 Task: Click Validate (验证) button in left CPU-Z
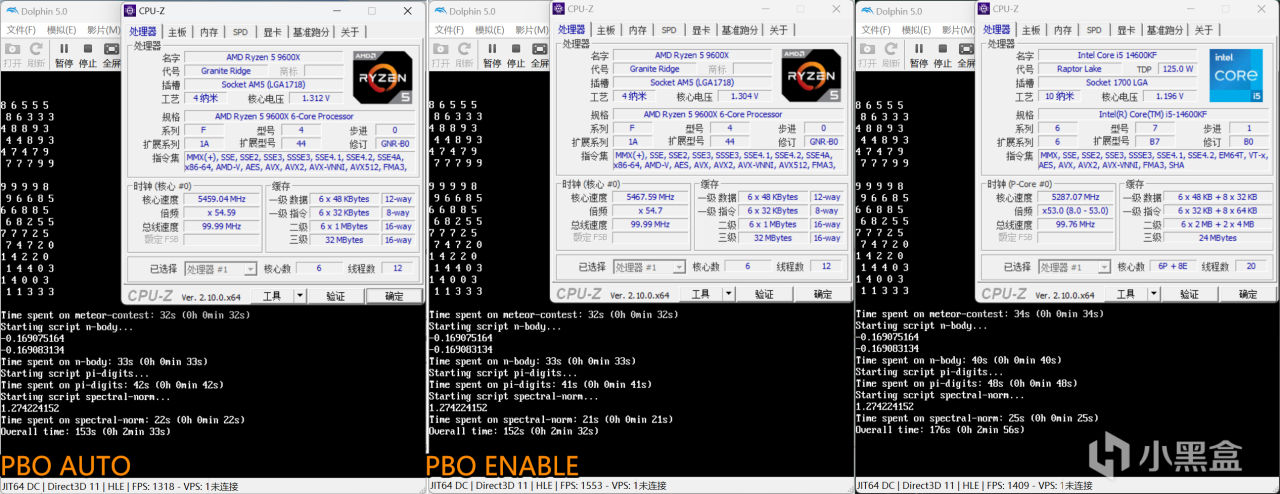click(335, 296)
